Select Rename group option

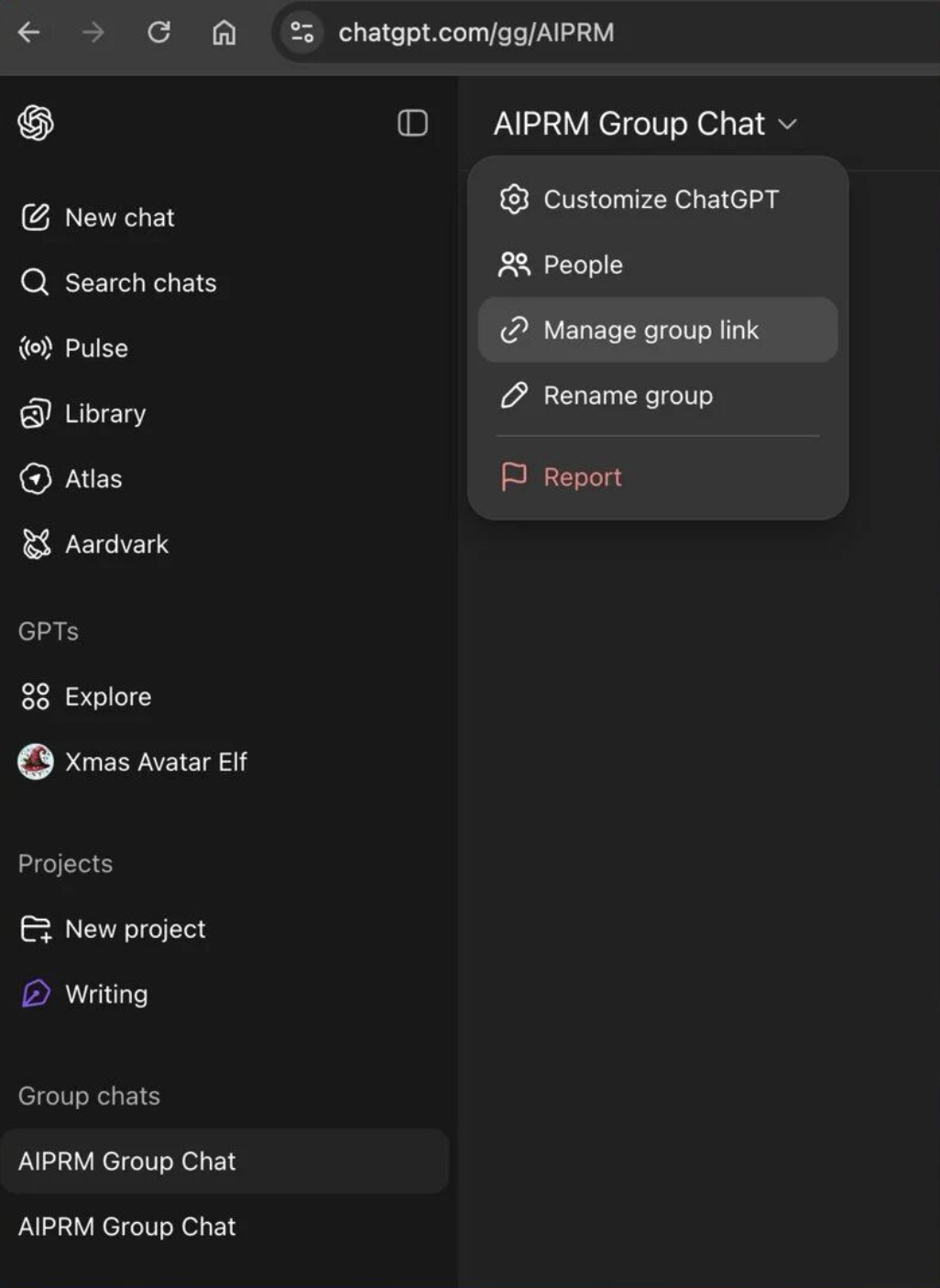628,396
